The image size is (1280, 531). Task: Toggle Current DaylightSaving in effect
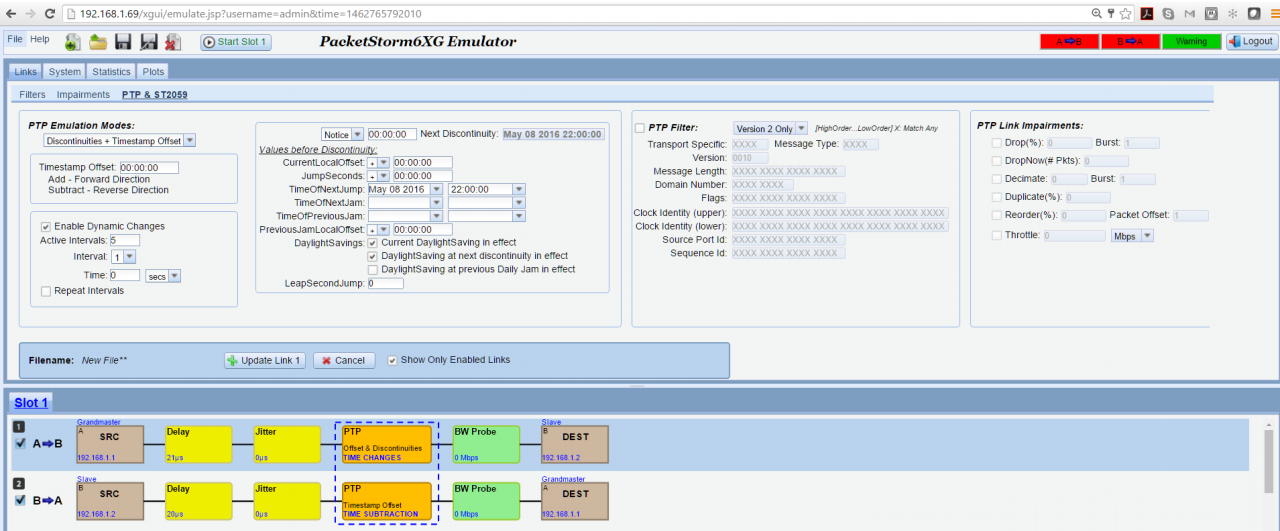tap(373, 243)
